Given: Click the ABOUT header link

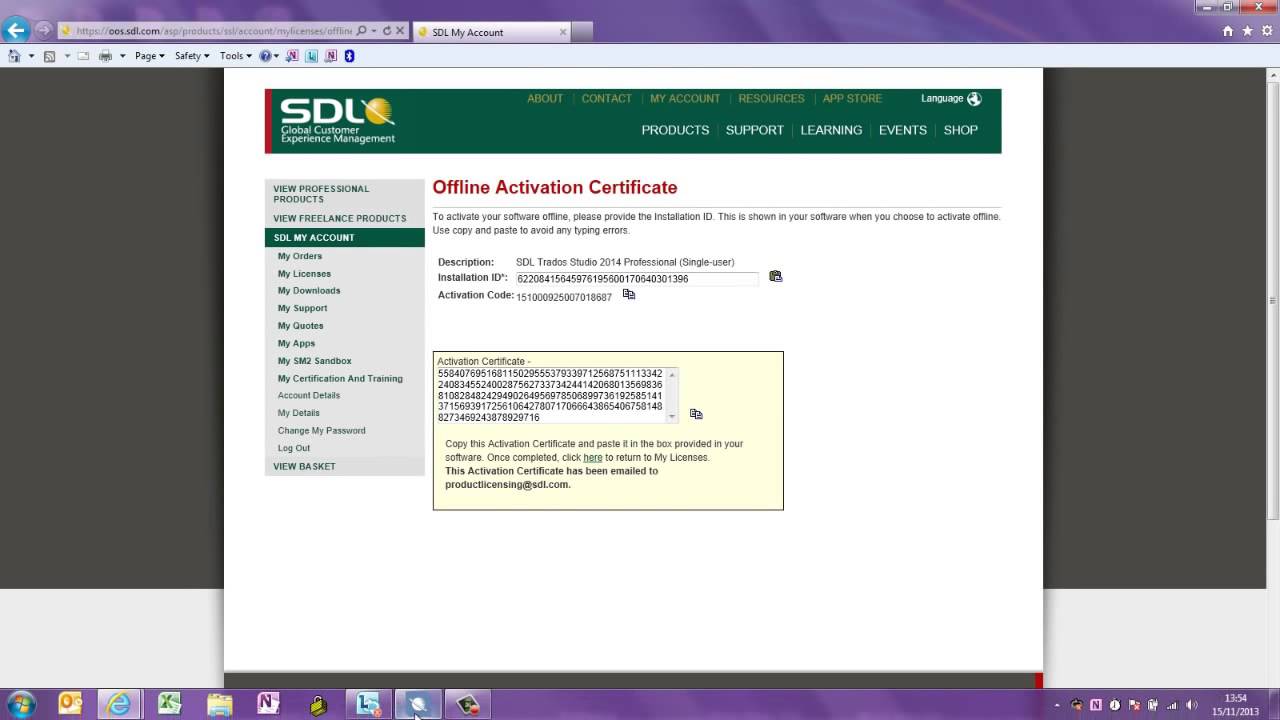Looking at the screenshot, I should click(x=545, y=99).
